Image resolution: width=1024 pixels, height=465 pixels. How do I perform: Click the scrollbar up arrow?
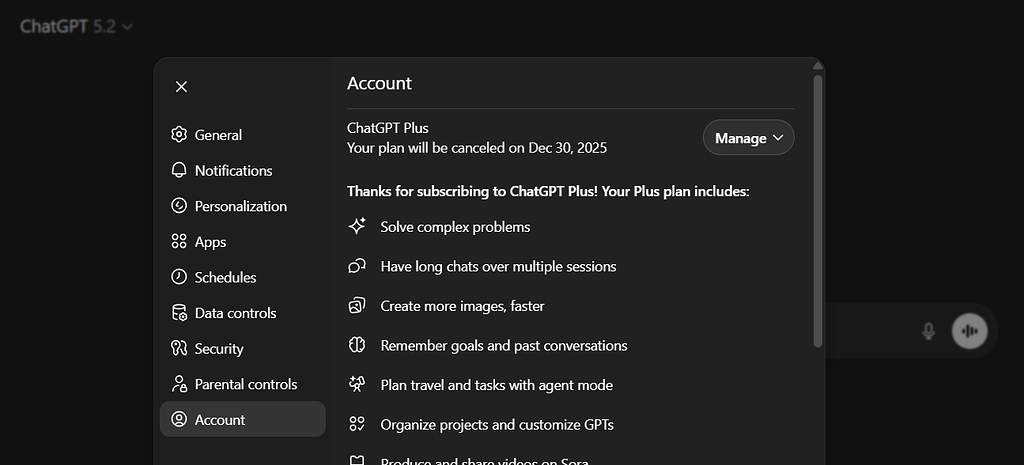818,65
